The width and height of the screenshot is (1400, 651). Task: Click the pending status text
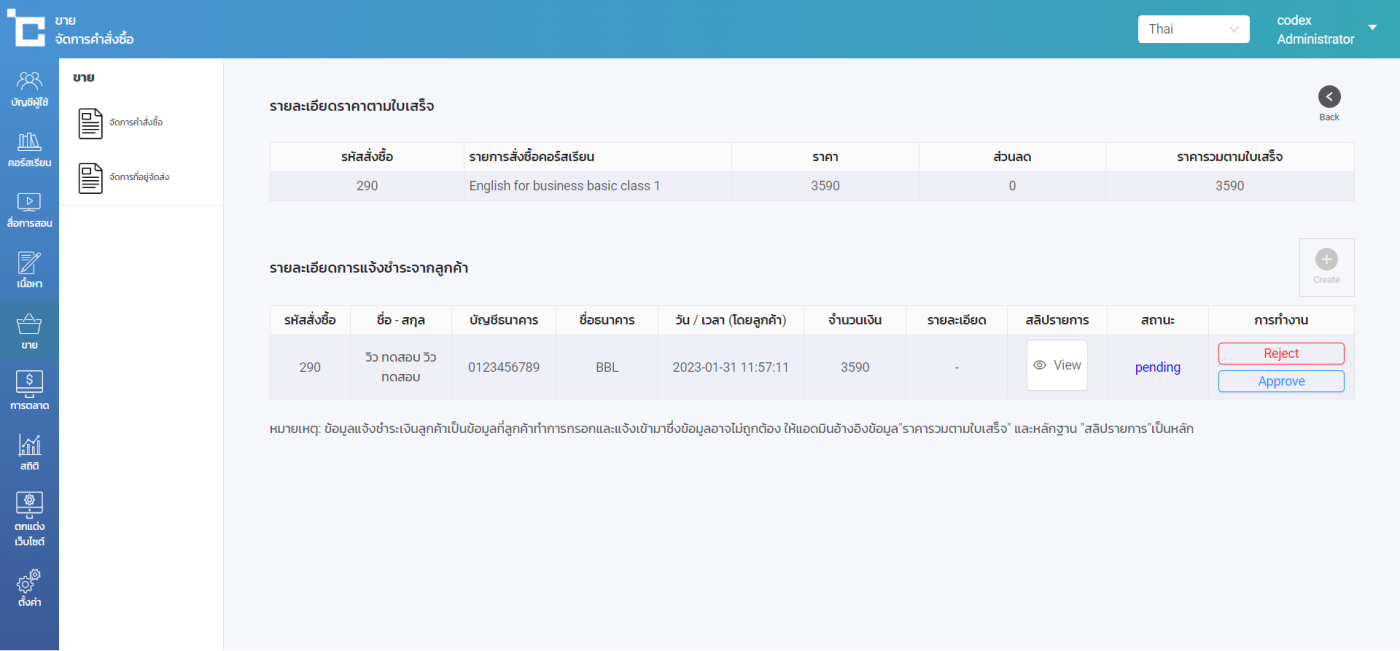pos(1157,367)
